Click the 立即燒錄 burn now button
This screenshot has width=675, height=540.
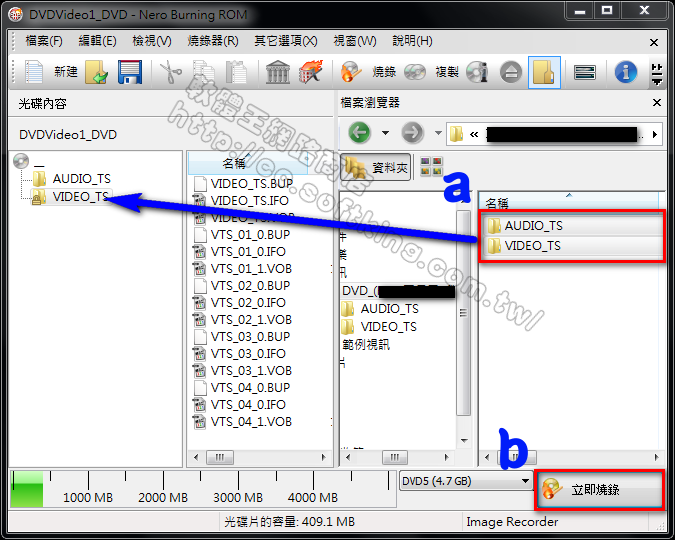pos(598,490)
